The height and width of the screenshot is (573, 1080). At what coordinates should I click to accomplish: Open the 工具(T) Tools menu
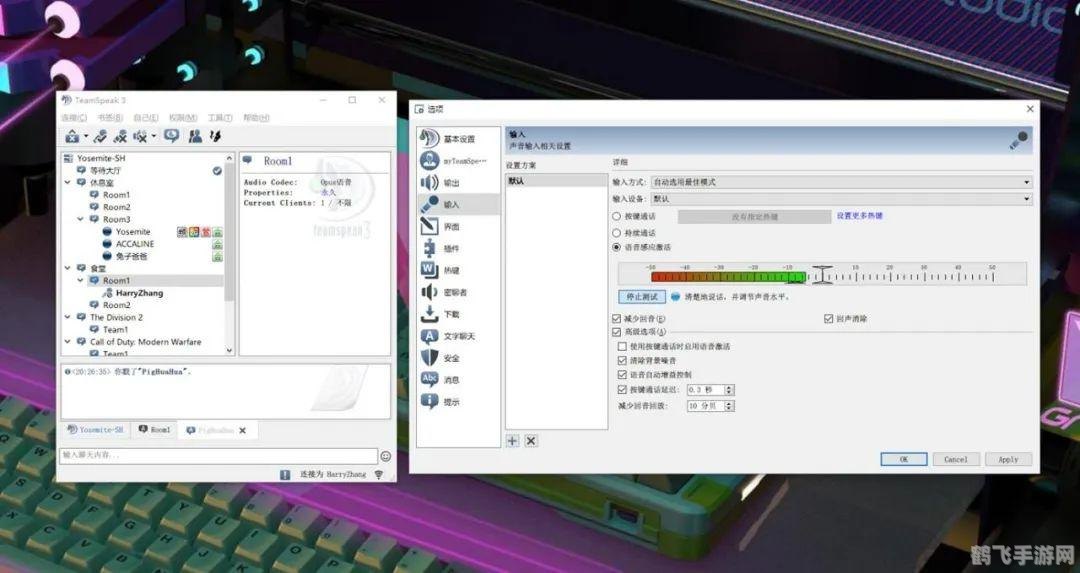click(x=220, y=118)
